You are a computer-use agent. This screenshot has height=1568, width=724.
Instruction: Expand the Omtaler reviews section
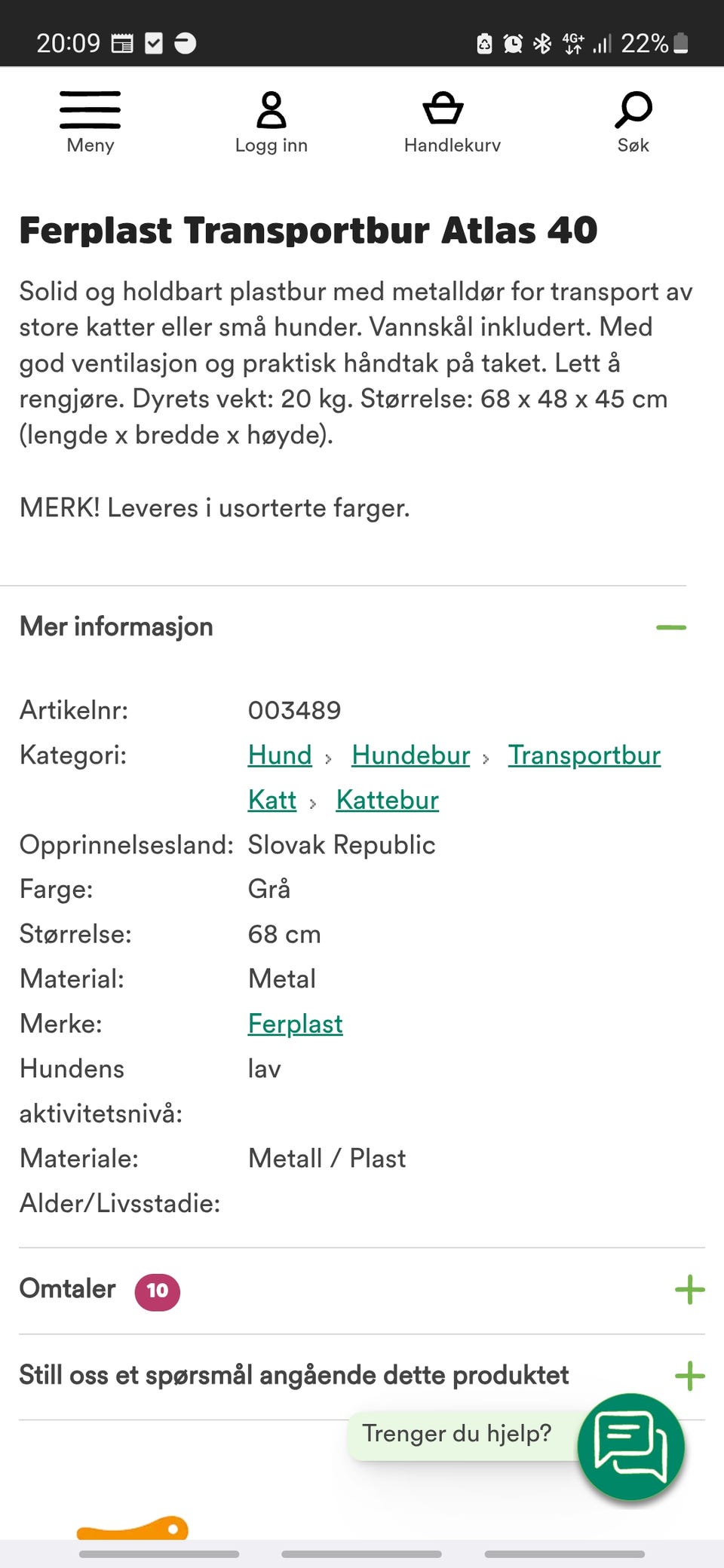[x=689, y=1289]
